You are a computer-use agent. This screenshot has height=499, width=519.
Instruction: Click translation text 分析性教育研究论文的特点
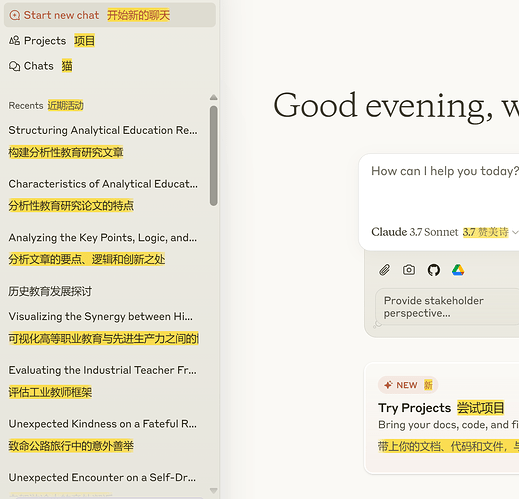(71, 205)
